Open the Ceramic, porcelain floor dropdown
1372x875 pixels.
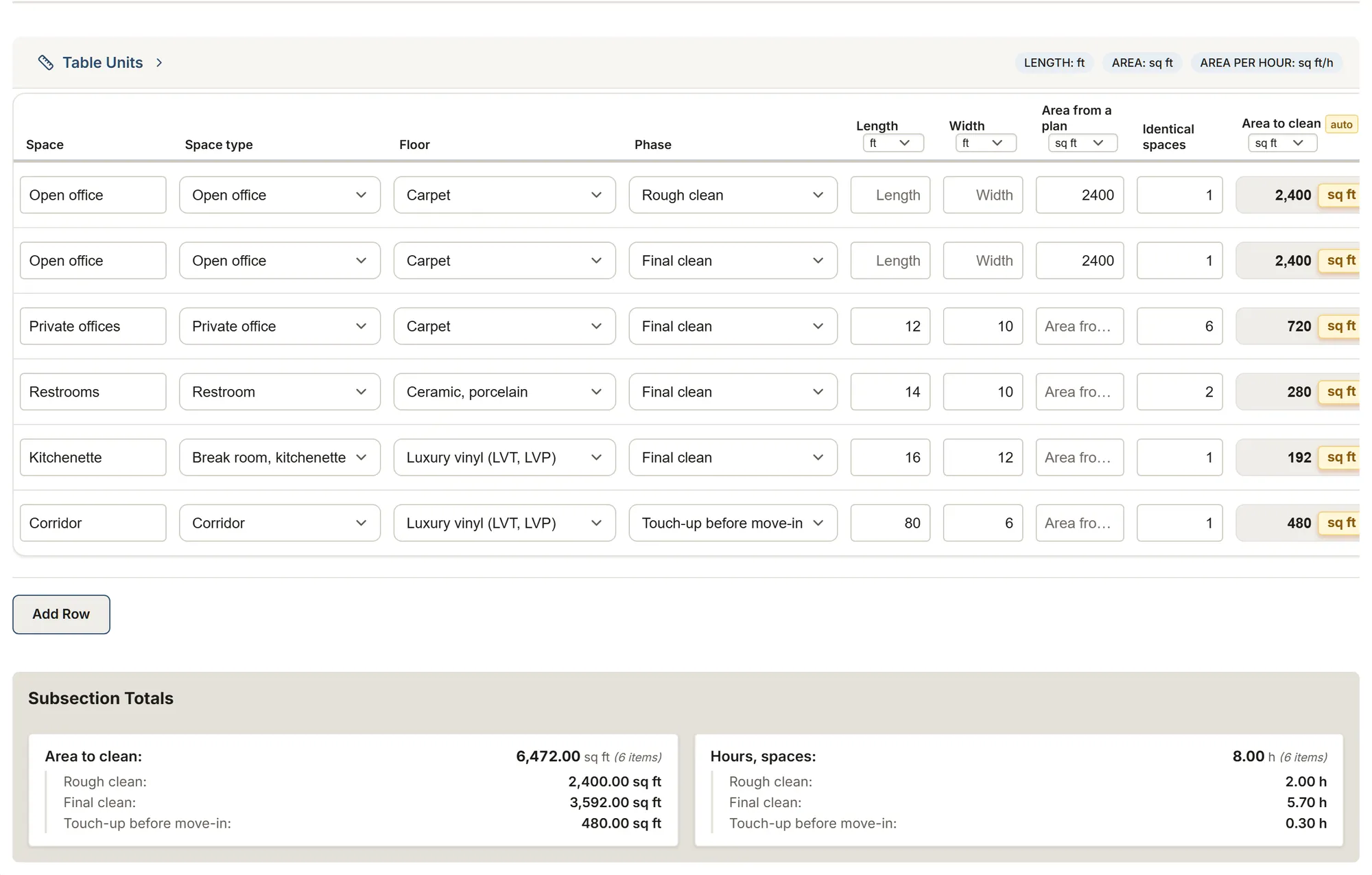pyautogui.click(x=504, y=392)
